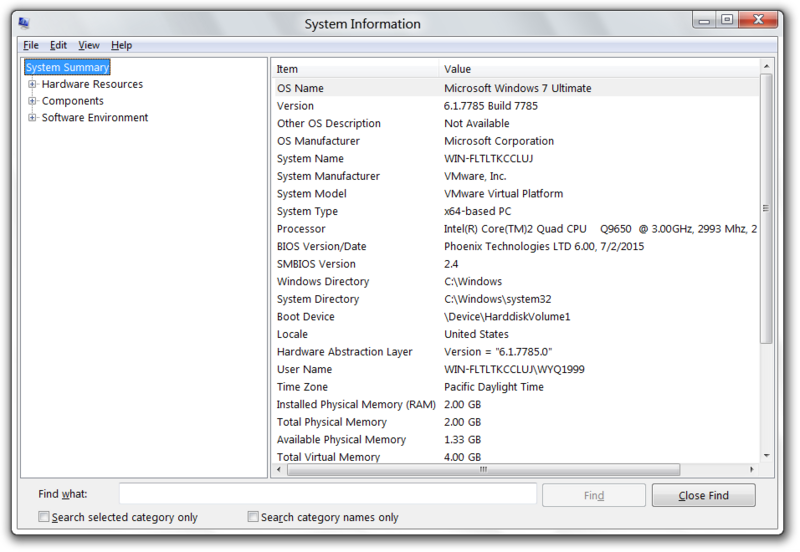Viewport: 800px width, 552px height.
Task: Click the Close Find button
Action: 703,495
